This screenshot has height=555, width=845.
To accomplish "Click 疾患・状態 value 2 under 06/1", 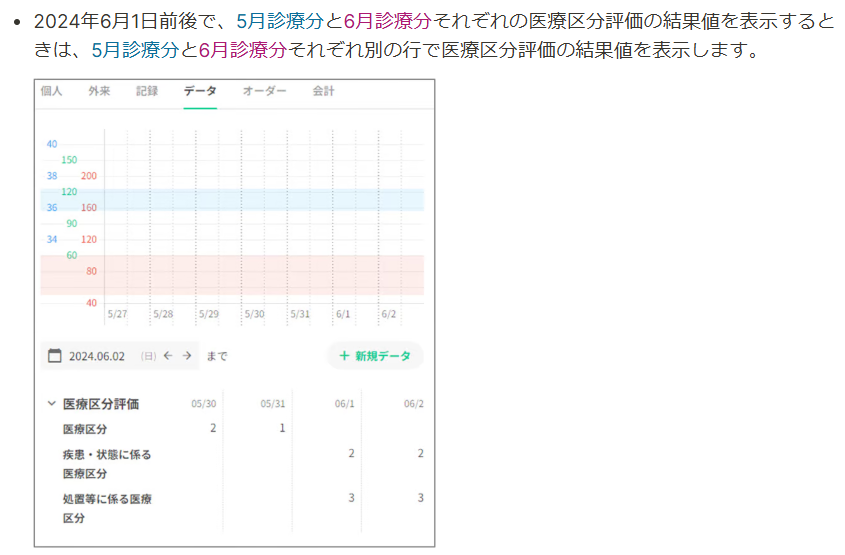I will pyautogui.click(x=351, y=453).
